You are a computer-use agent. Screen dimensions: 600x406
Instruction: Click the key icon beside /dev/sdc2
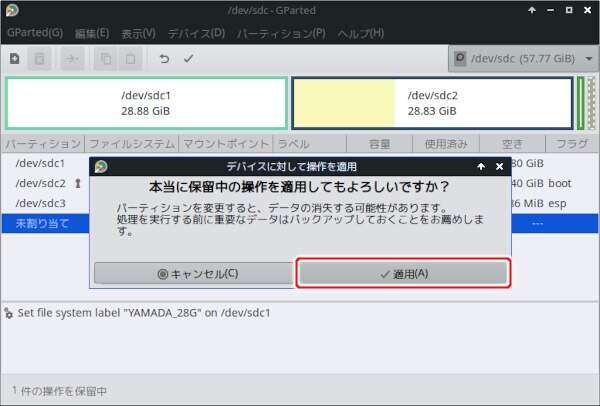tap(78, 184)
